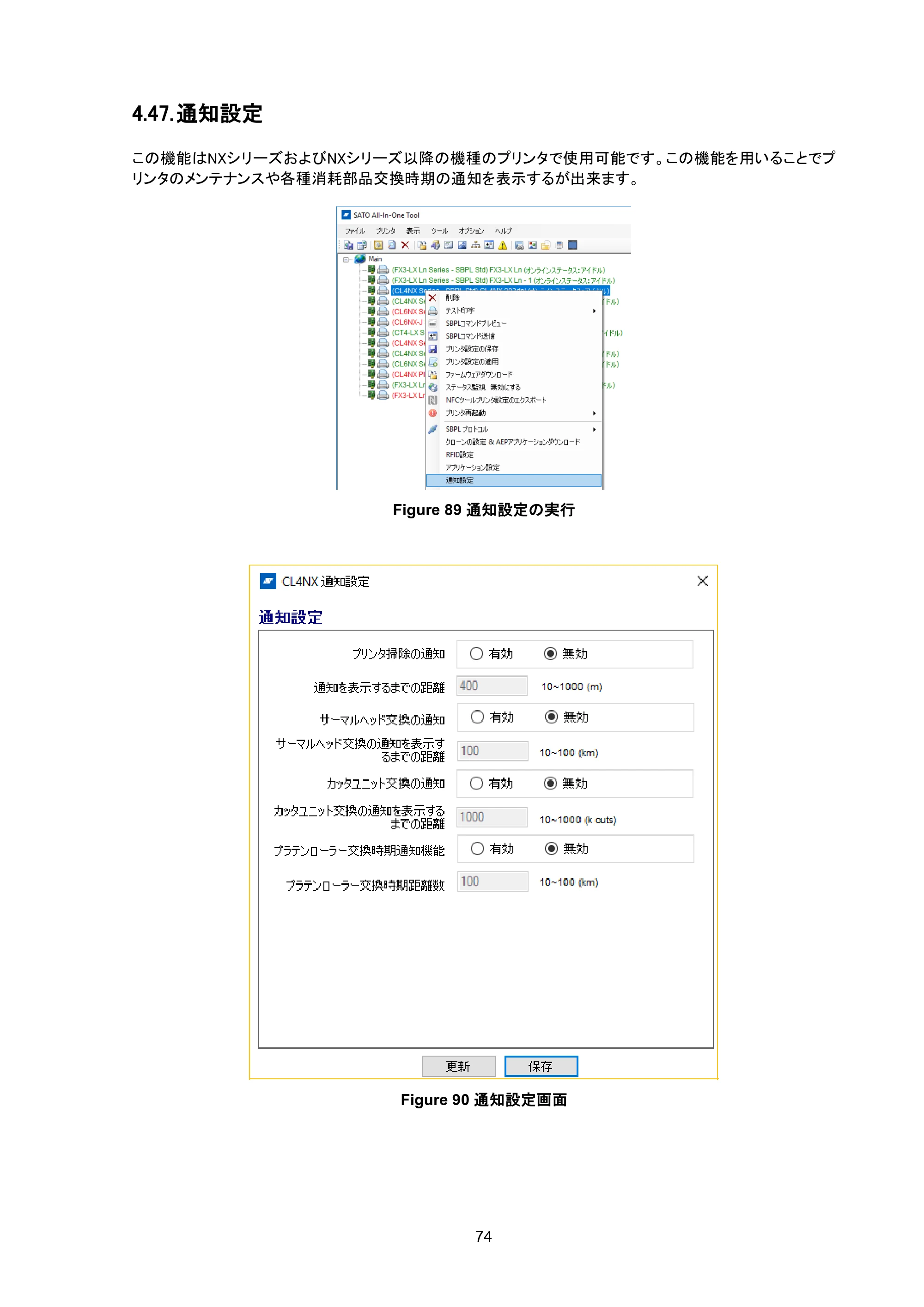
Task: Enable 有効 for プリンタ掃除の通知
Action: (x=476, y=653)
